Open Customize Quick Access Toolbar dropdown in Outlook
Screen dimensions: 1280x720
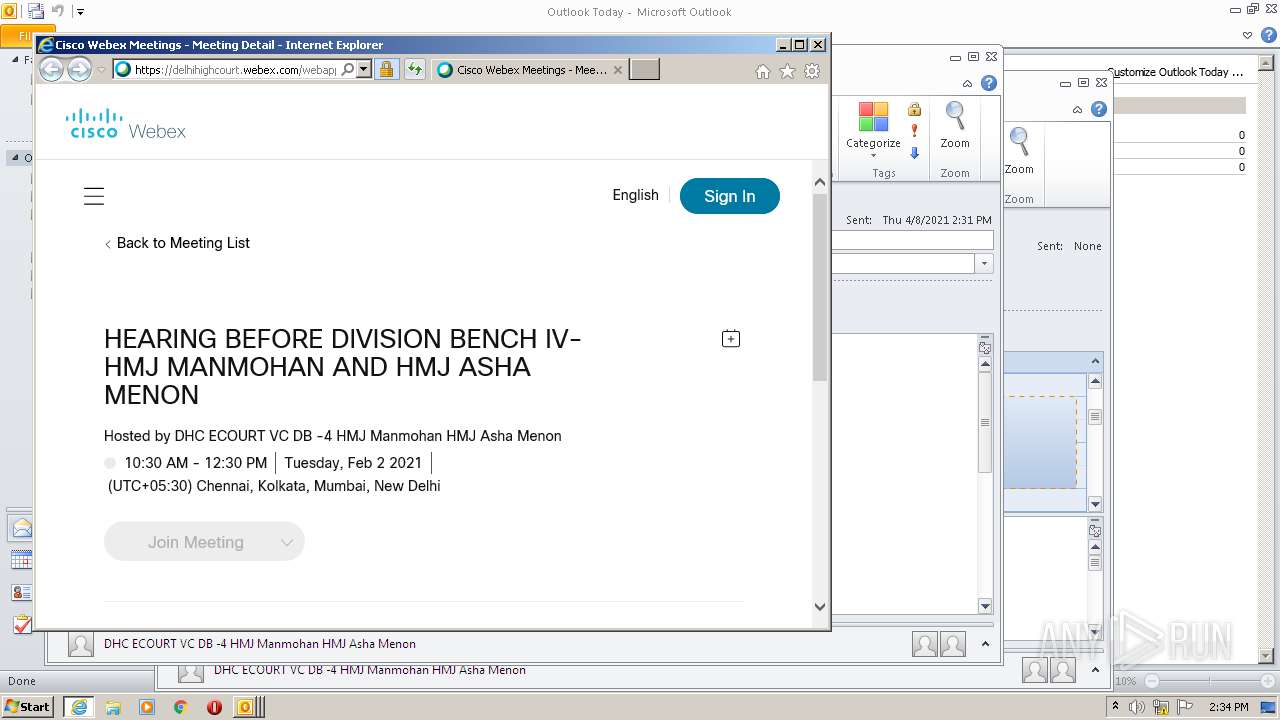81,12
